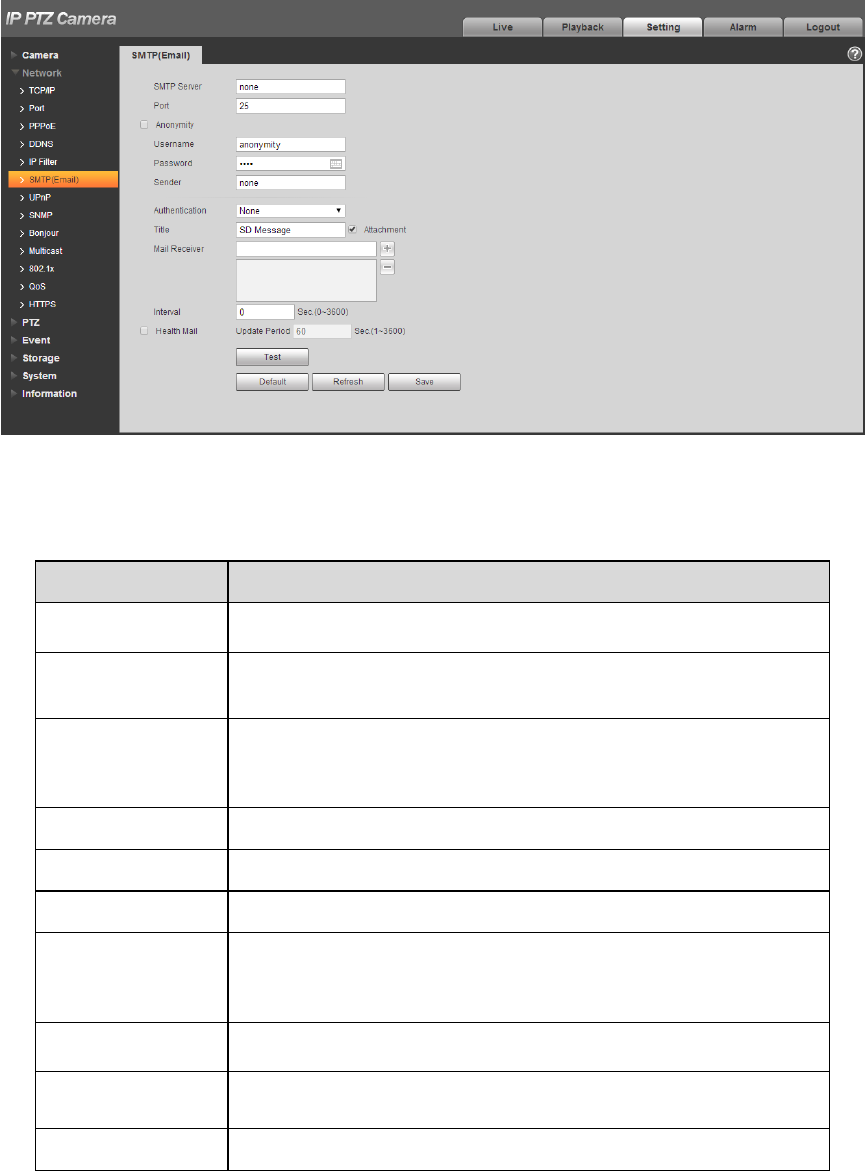Open IP Filter settings in sidebar
The image size is (865, 1171).
(43, 162)
